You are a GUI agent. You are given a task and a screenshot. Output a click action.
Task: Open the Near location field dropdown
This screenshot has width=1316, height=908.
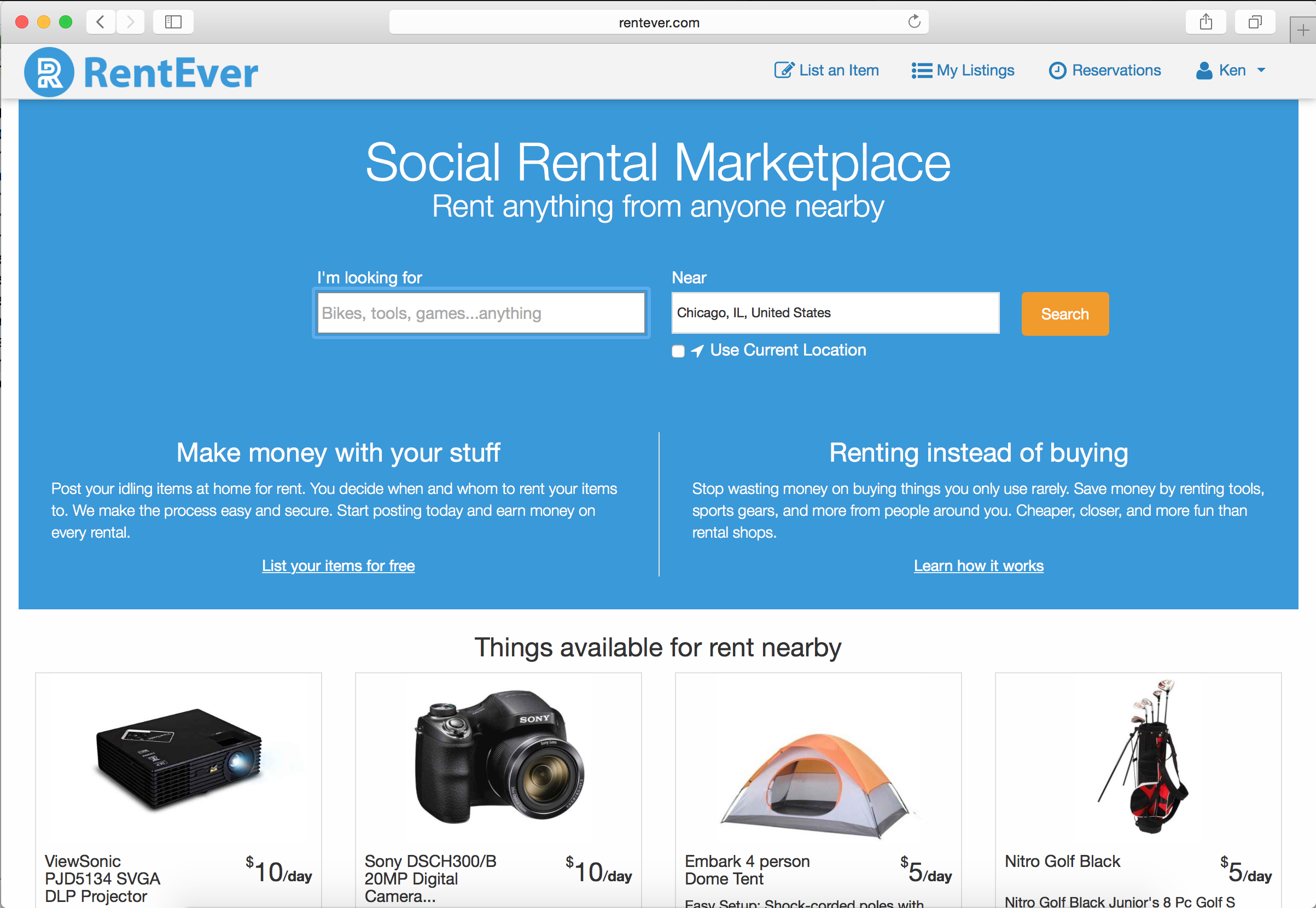pyautogui.click(x=836, y=313)
